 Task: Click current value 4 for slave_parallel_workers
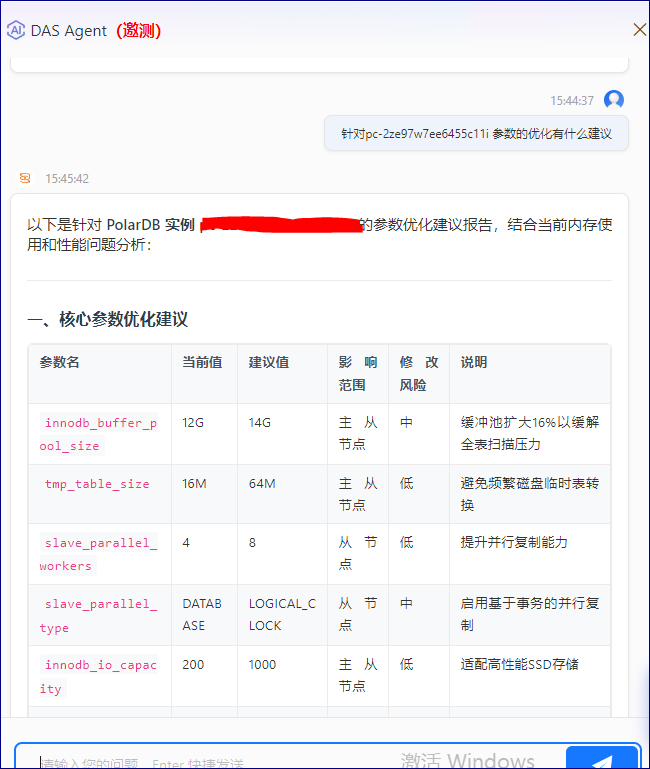pos(186,542)
